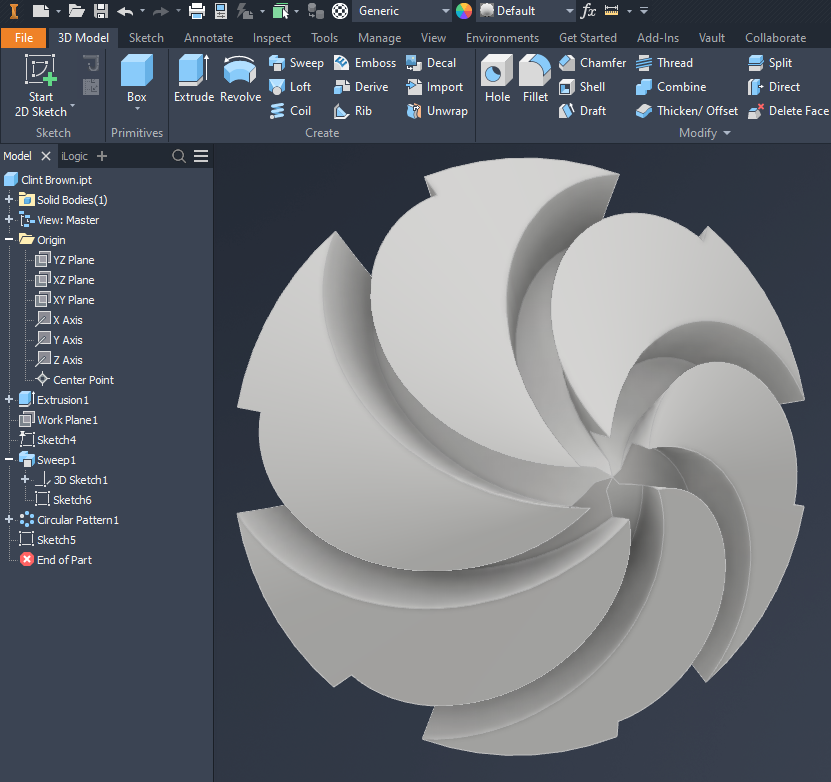Expand the Solid Bodies(1) node

pos(9,200)
